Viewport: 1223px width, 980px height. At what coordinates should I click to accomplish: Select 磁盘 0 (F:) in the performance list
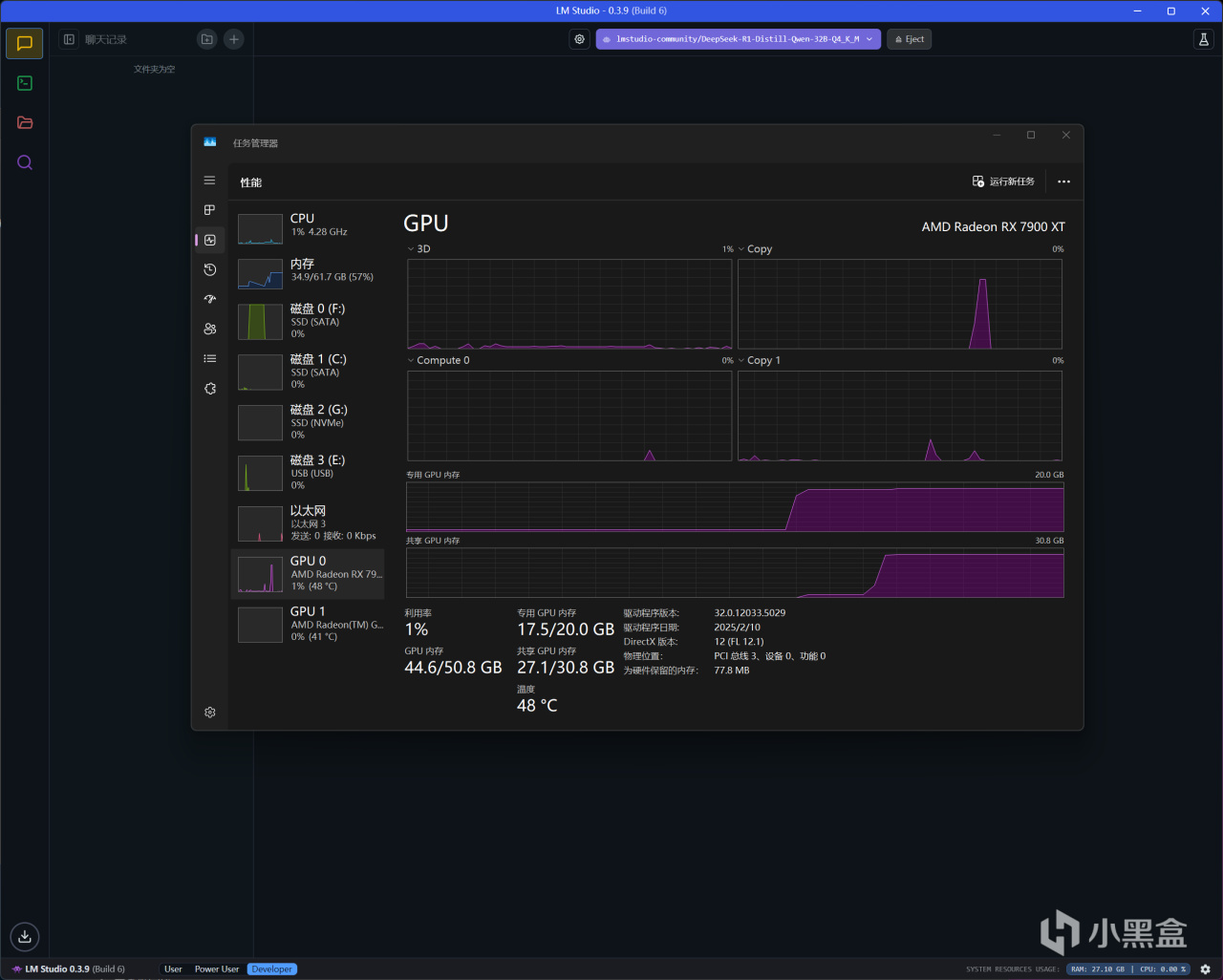[x=308, y=321]
